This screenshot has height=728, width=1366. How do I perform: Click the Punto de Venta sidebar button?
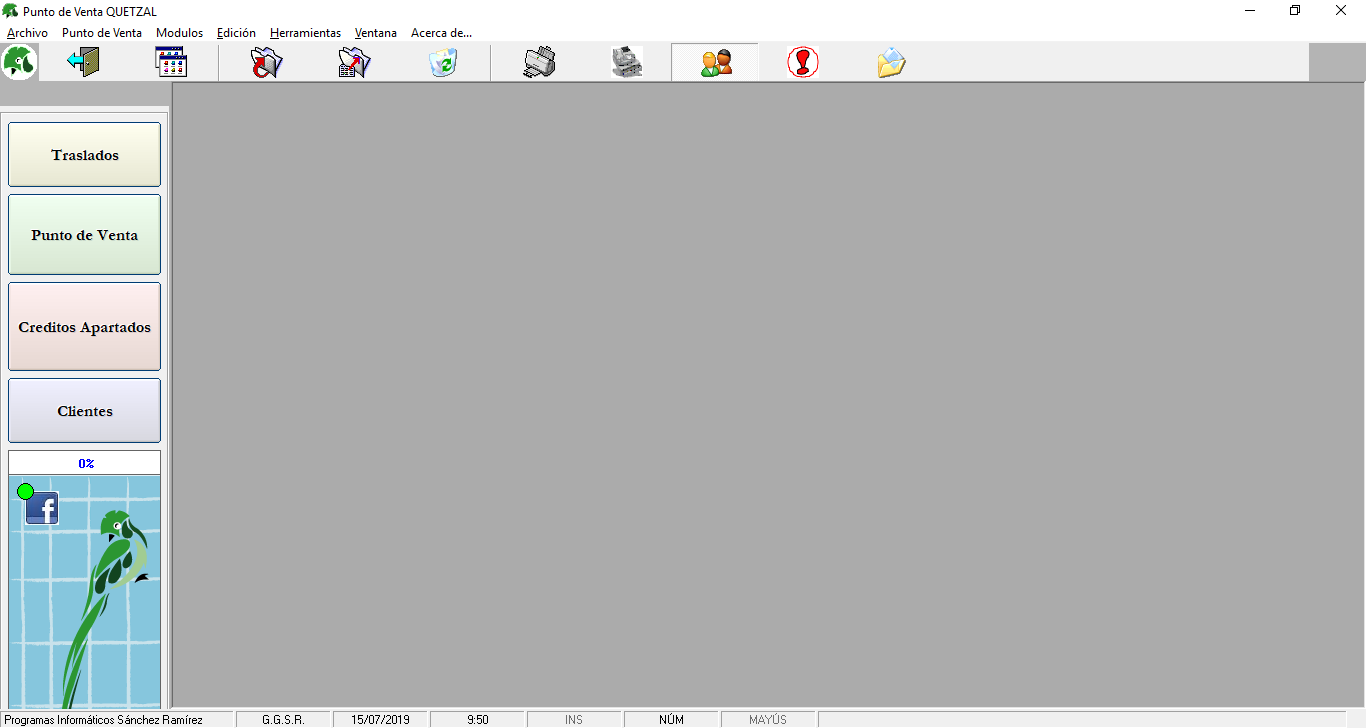pyautogui.click(x=85, y=235)
